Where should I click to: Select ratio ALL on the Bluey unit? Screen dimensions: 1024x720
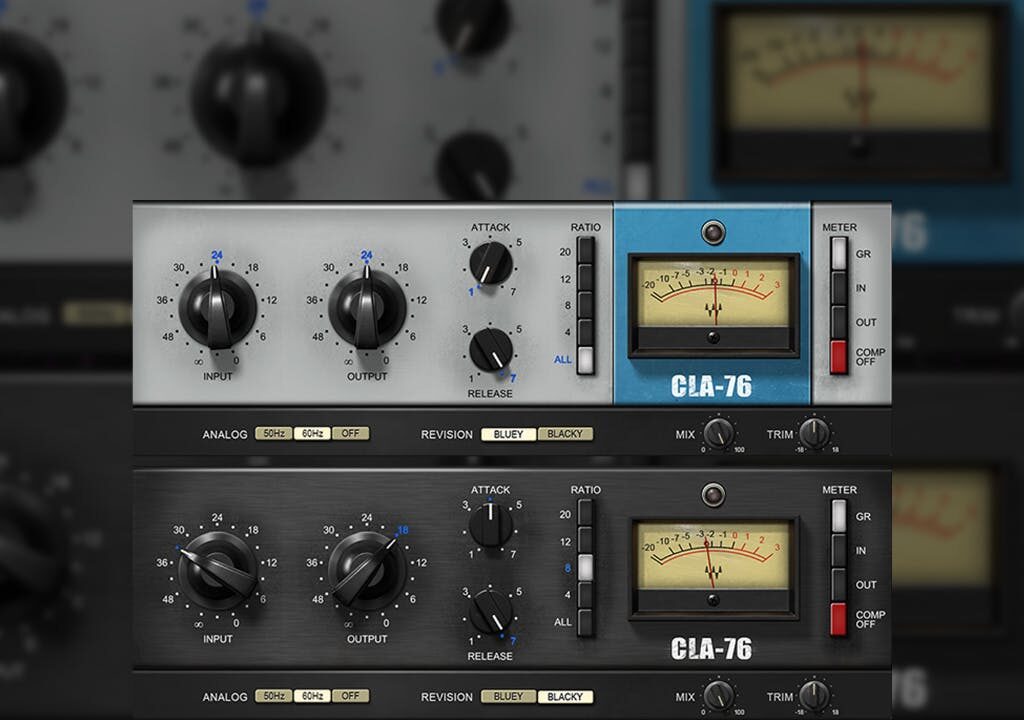coord(585,359)
